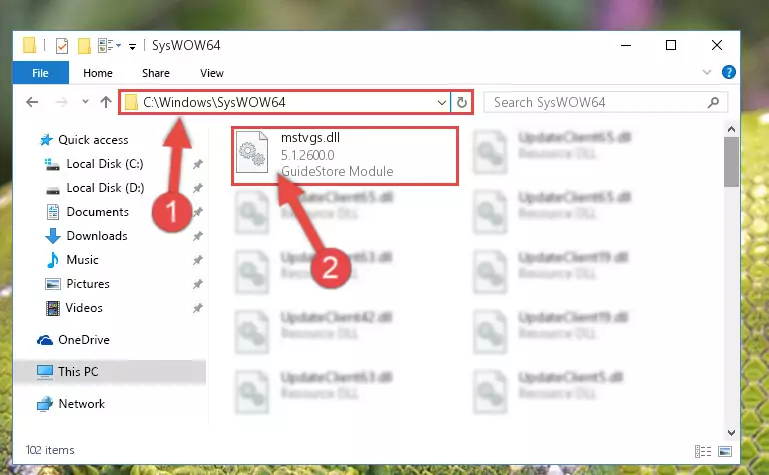Expand the ribbon with the chevron
This screenshot has height=475, width=769.
[707, 72]
